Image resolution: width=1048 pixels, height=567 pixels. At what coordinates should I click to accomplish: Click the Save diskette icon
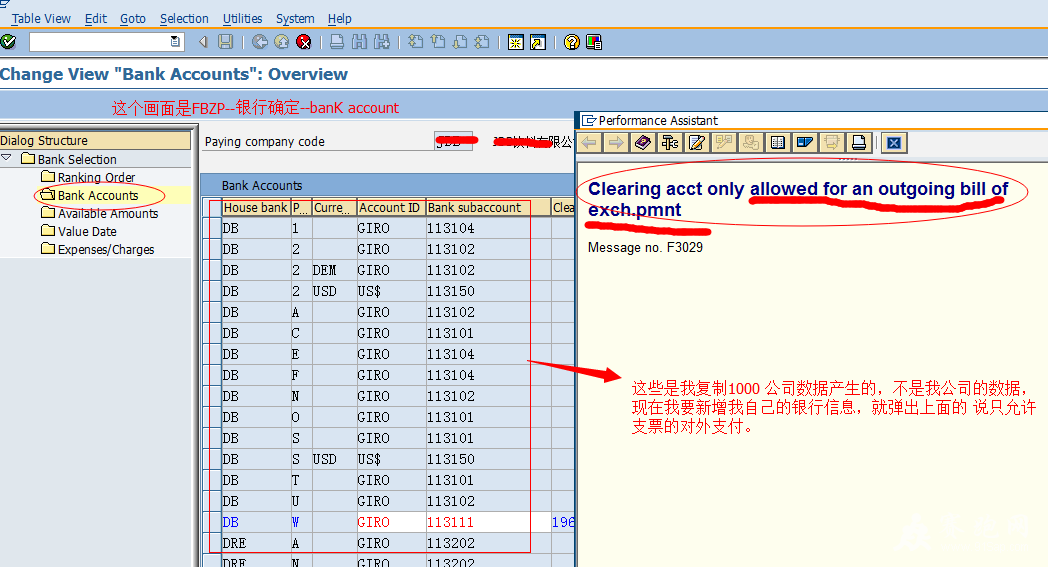pos(226,42)
